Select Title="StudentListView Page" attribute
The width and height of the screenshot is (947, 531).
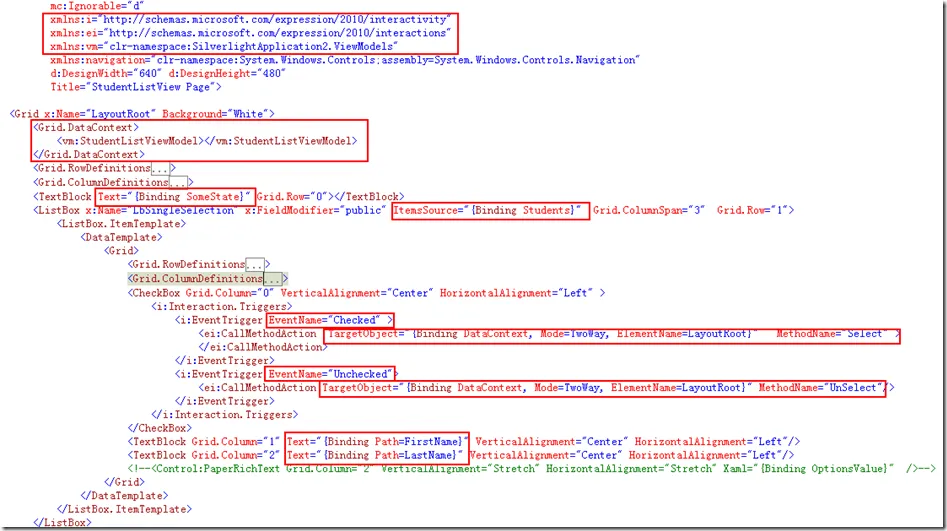tap(132, 87)
